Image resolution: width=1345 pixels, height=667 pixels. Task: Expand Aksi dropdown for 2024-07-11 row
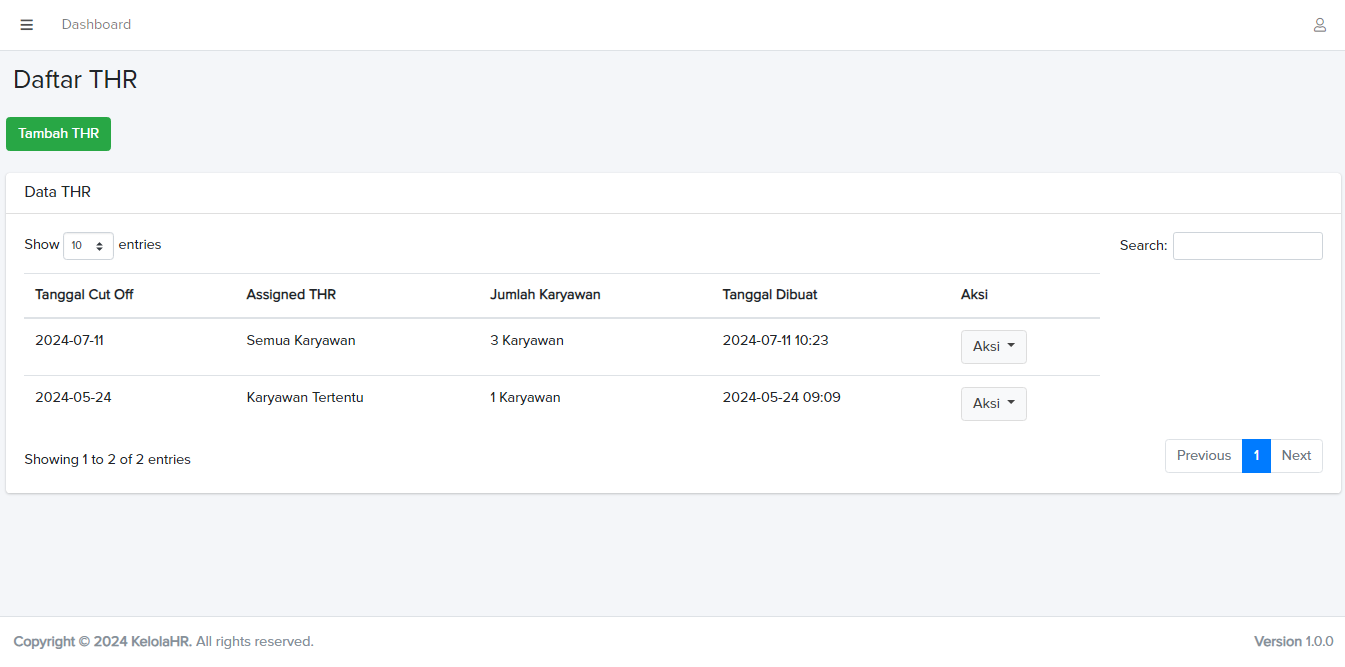click(x=993, y=347)
